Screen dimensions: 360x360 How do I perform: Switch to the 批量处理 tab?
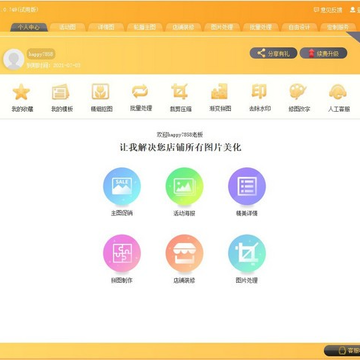(x=260, y=27)
